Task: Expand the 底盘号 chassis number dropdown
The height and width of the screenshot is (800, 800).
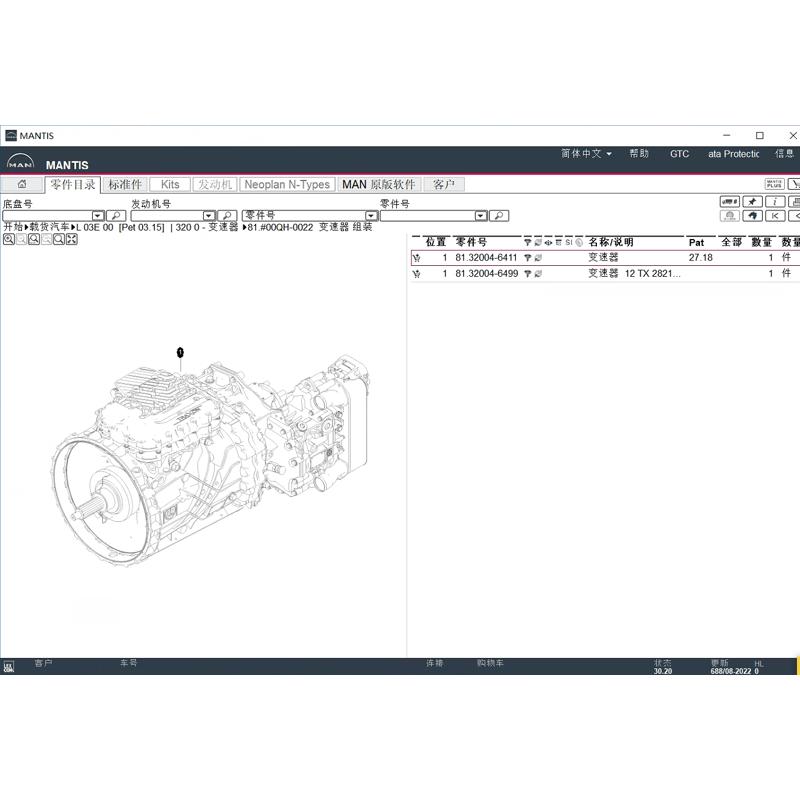Action: pyautogui.click(x=98, y=216)
